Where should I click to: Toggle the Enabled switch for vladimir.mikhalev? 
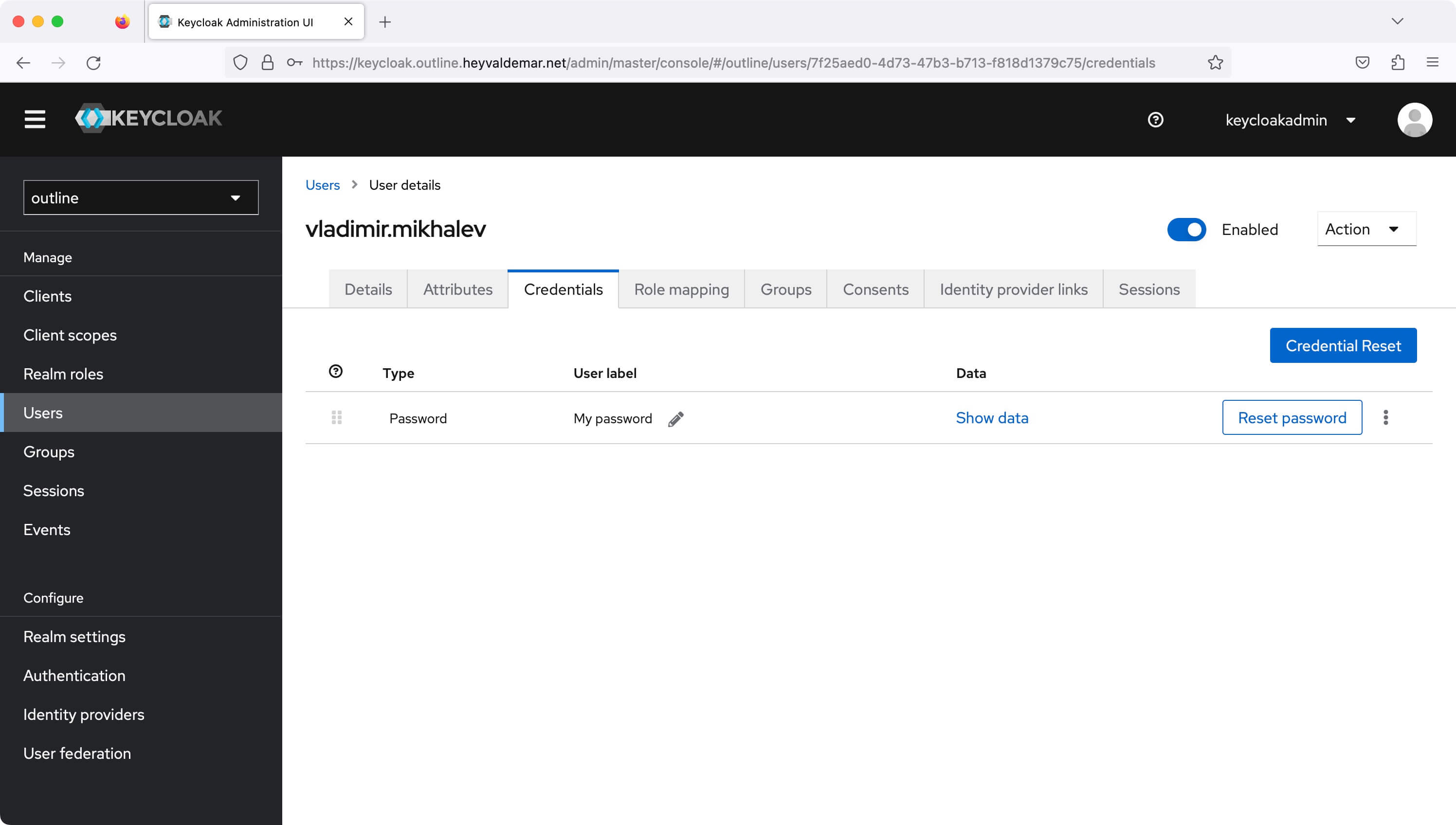[1187, 229]
